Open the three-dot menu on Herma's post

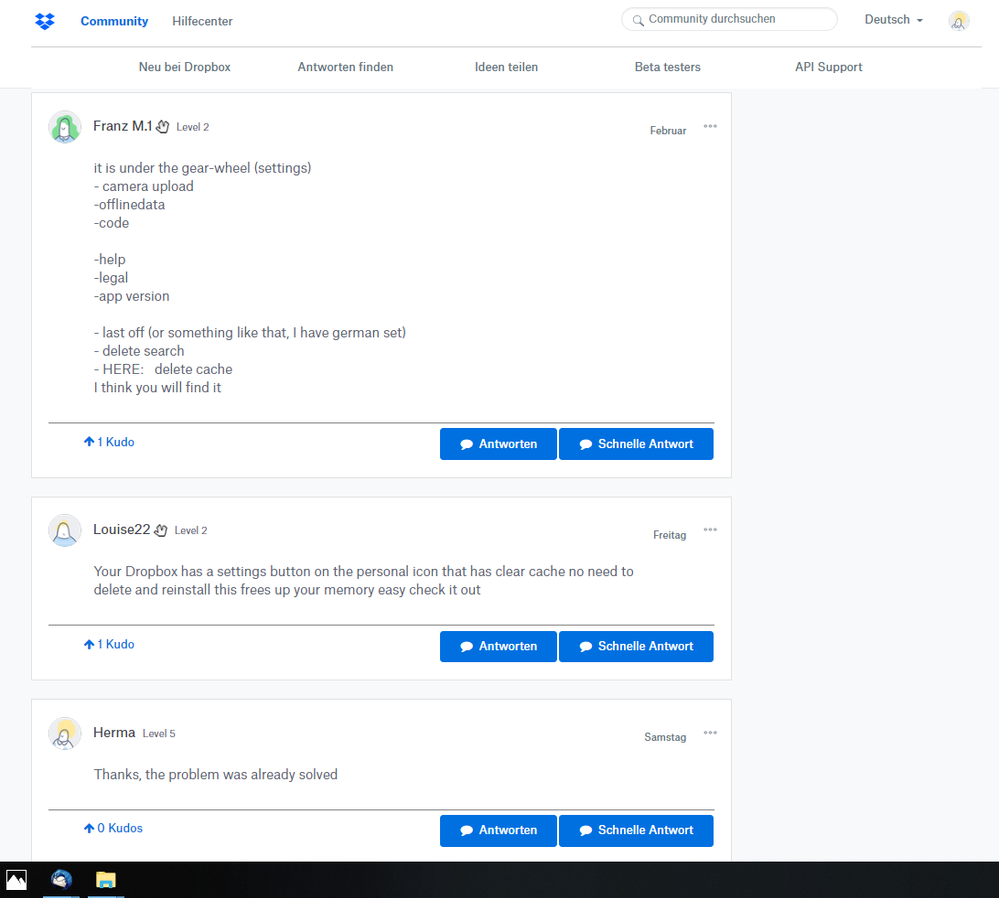(710, 733)
